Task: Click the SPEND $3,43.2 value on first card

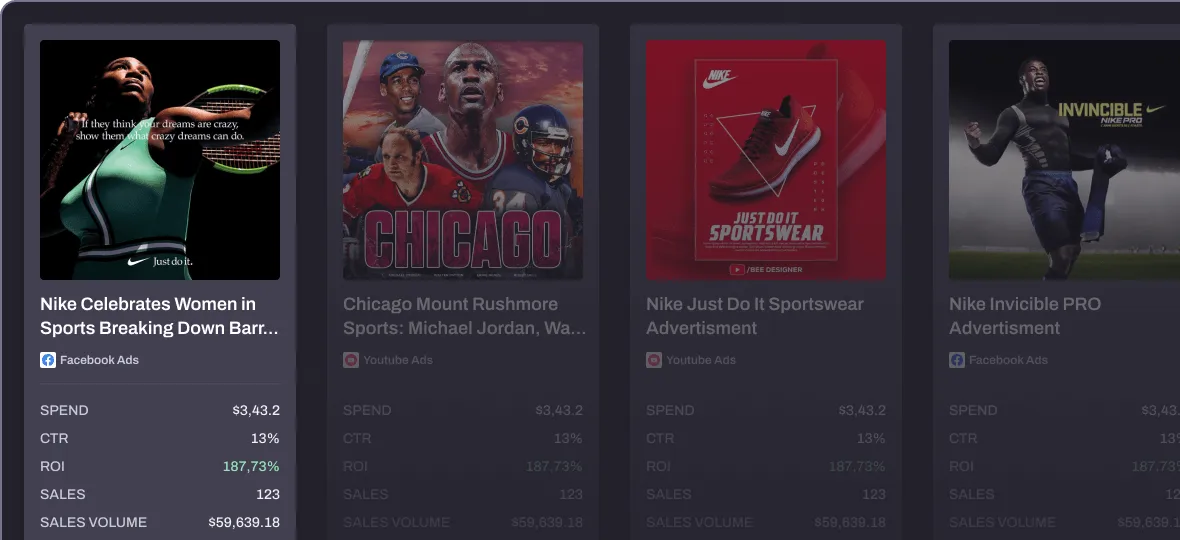Action: [x=256, y=411]
